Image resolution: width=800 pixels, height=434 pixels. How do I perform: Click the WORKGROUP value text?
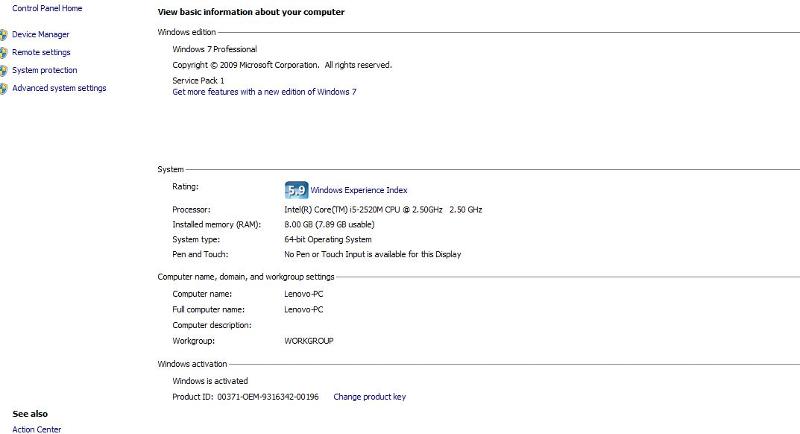coord(309,341)
